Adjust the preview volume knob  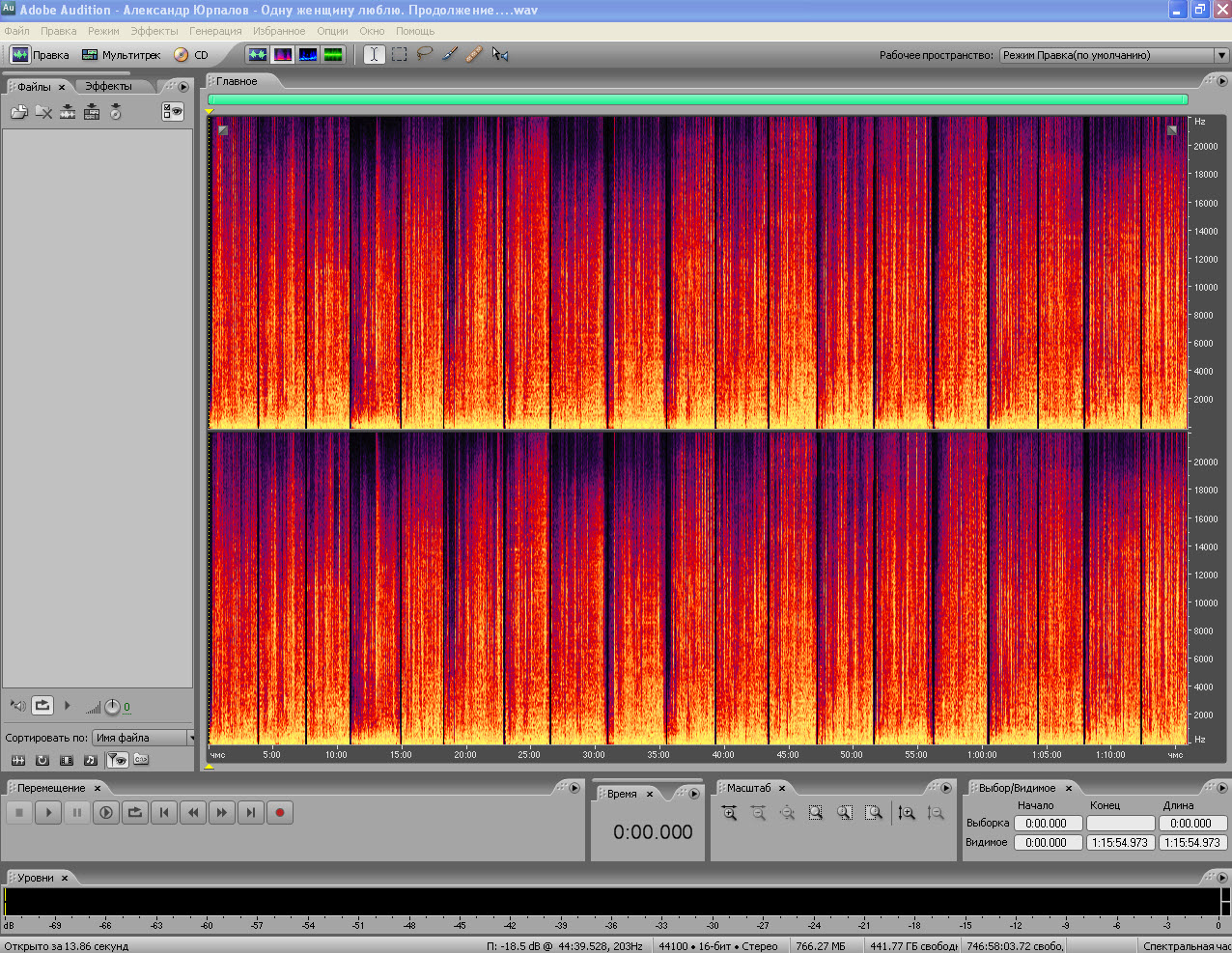pyautogui.click(x=112, y=707)
